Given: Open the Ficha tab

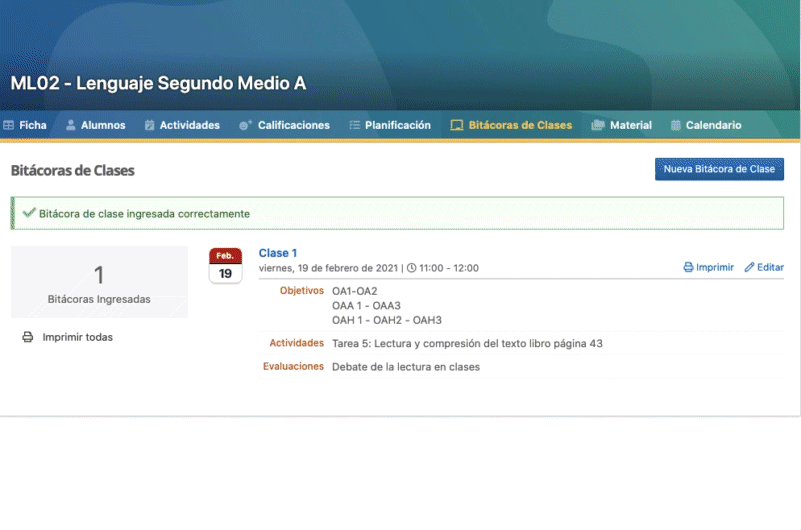Looking at the screenshot, I should pos(25,125).
